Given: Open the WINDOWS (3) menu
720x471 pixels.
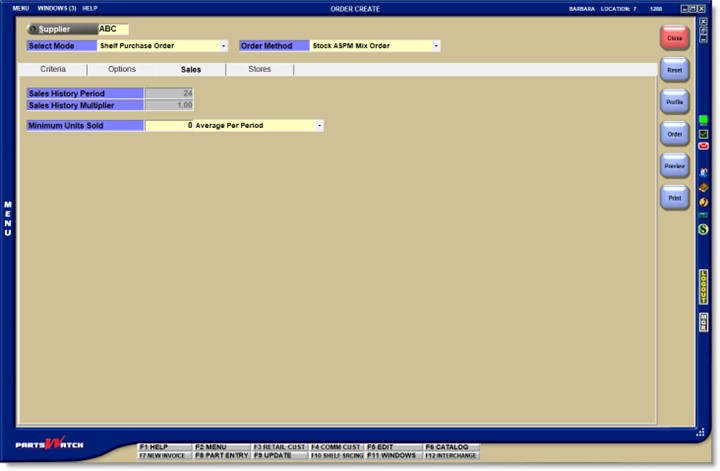Looking at the screenshot, I should [56, 8].
